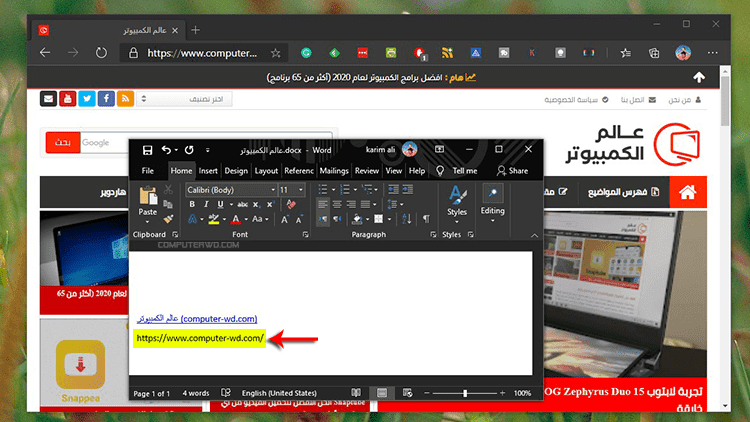750x422 pixels.
Task: Apply subscript formatting
Action: click(256, 204)
